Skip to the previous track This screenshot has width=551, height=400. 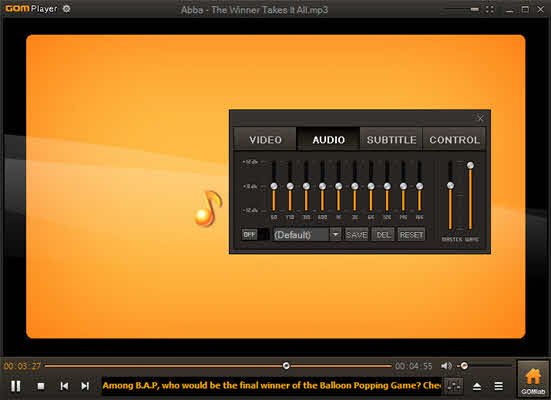click(x=64, y=386)
